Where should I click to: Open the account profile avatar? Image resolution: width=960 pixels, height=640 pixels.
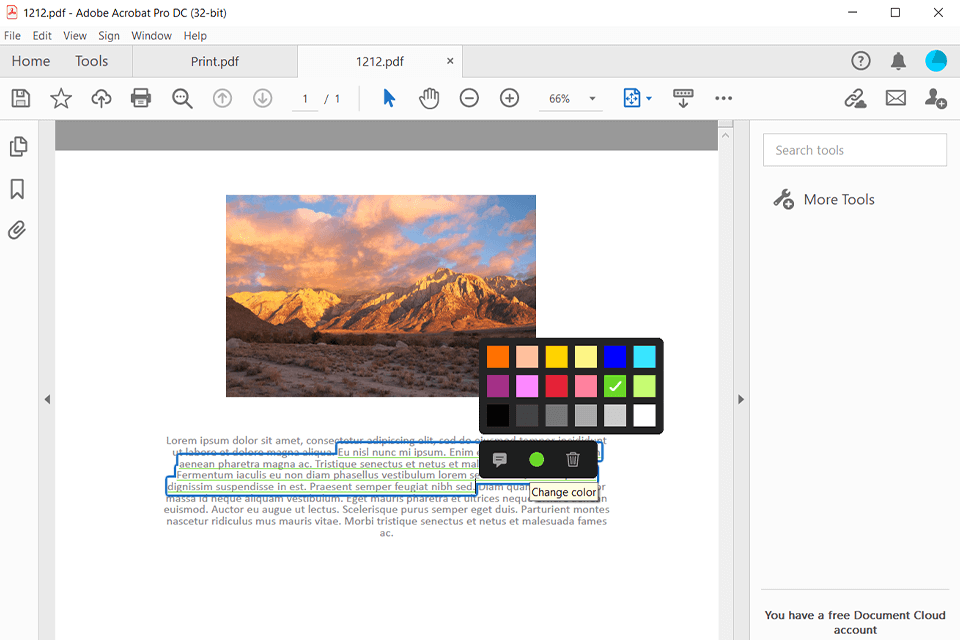coord(936,61)
